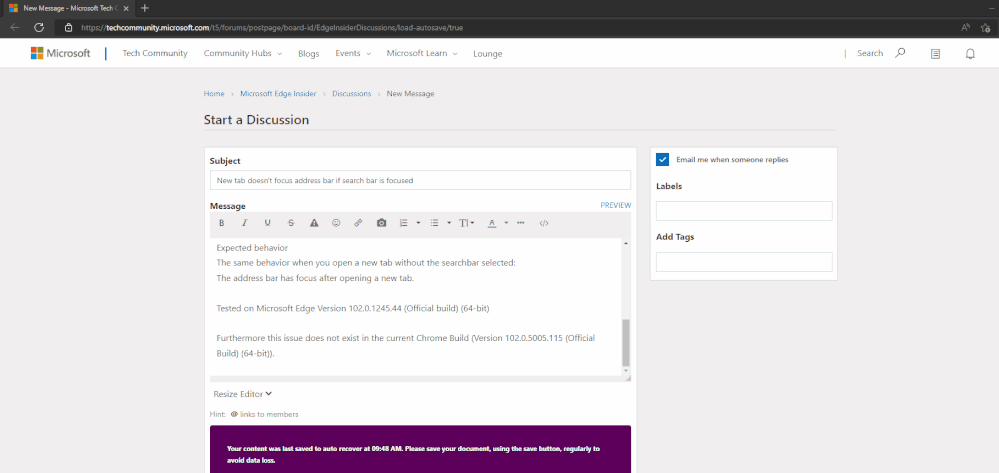Toggle bold formatting in the message toolbar

tap(222, 223)
